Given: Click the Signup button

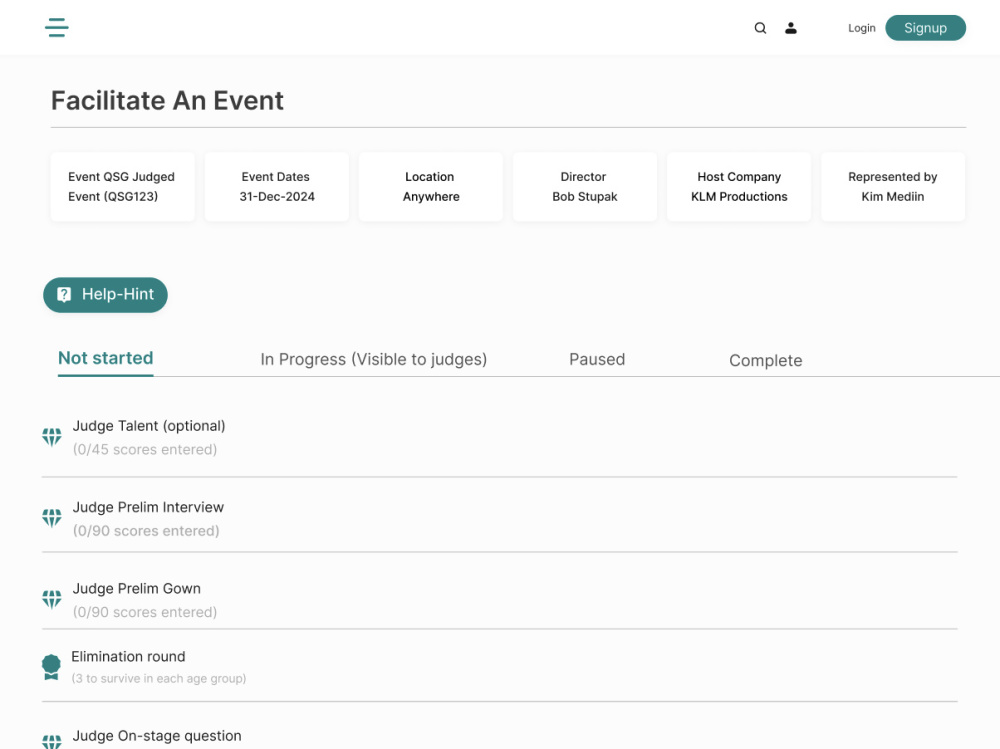Looking at the screenshot, I should pos(925,28).
